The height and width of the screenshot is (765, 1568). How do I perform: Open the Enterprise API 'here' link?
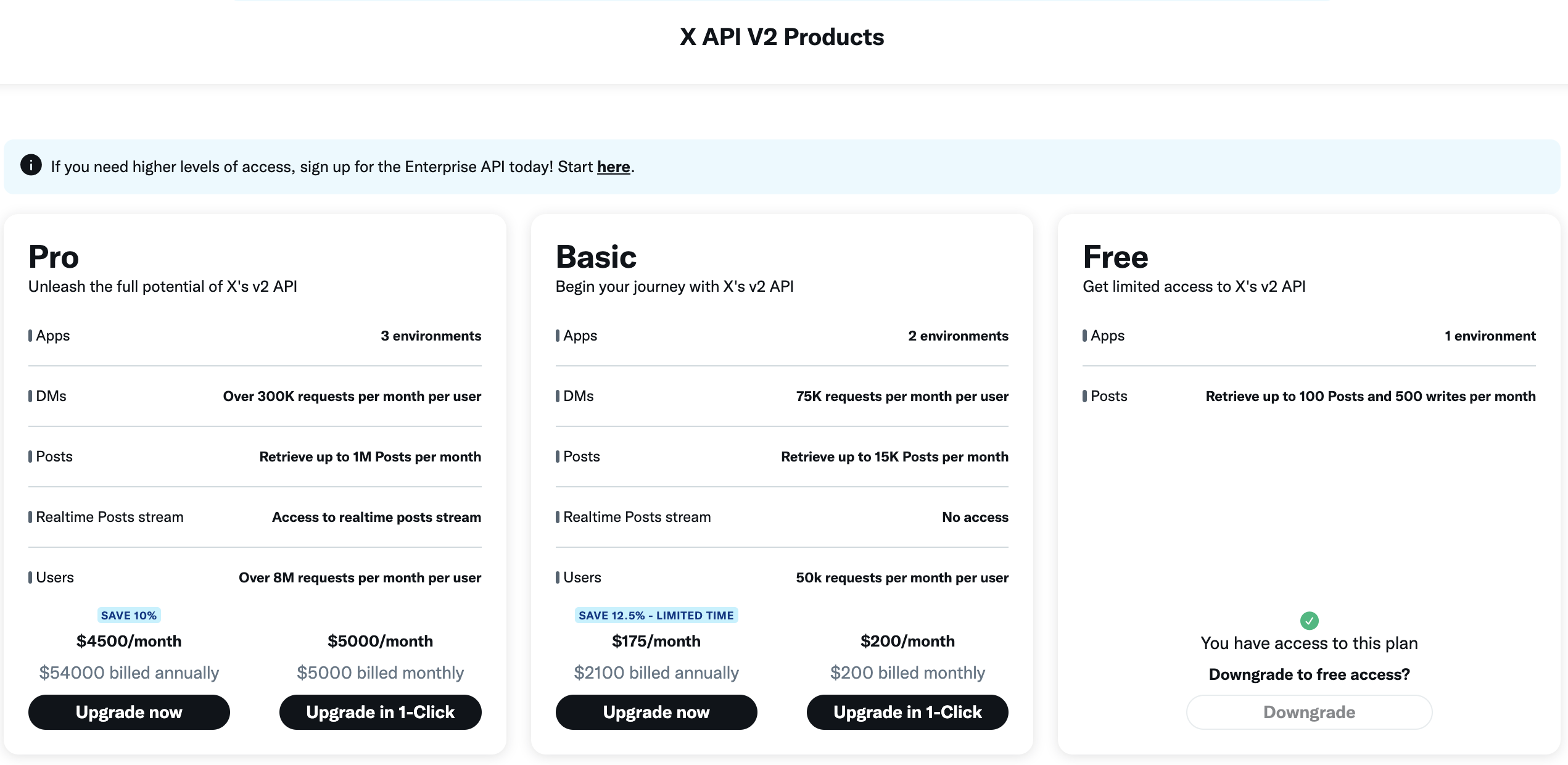pyautogui.click(x=613, y=167)
